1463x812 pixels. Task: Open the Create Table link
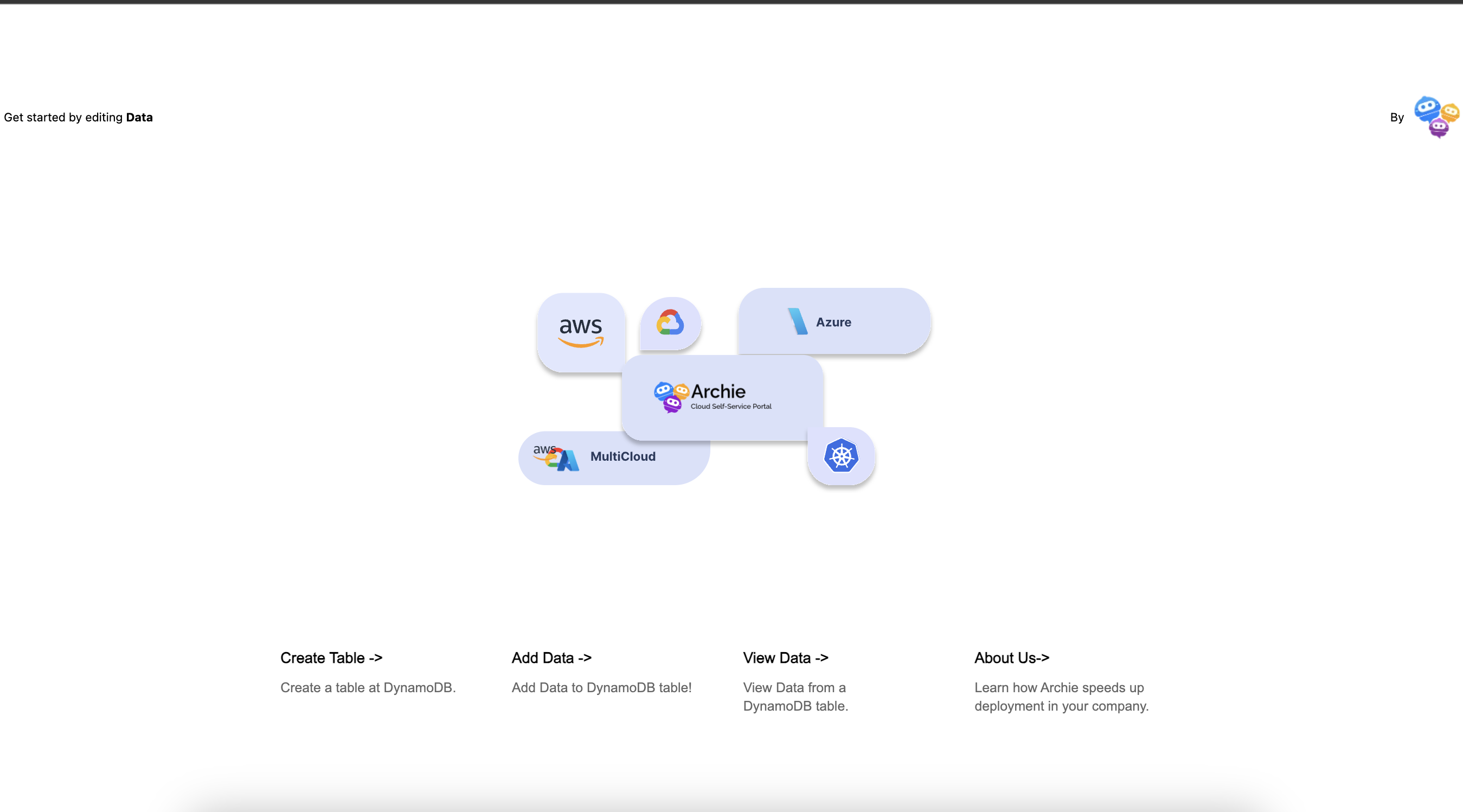coord(331,658)
